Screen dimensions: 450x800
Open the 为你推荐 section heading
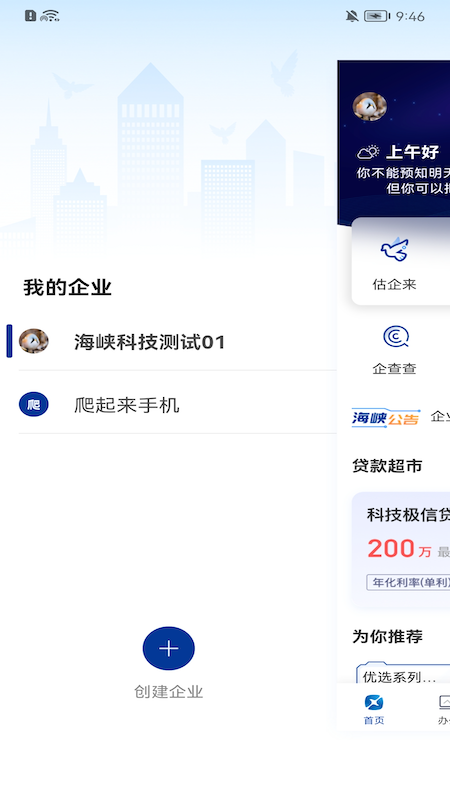tap(387, 636)
